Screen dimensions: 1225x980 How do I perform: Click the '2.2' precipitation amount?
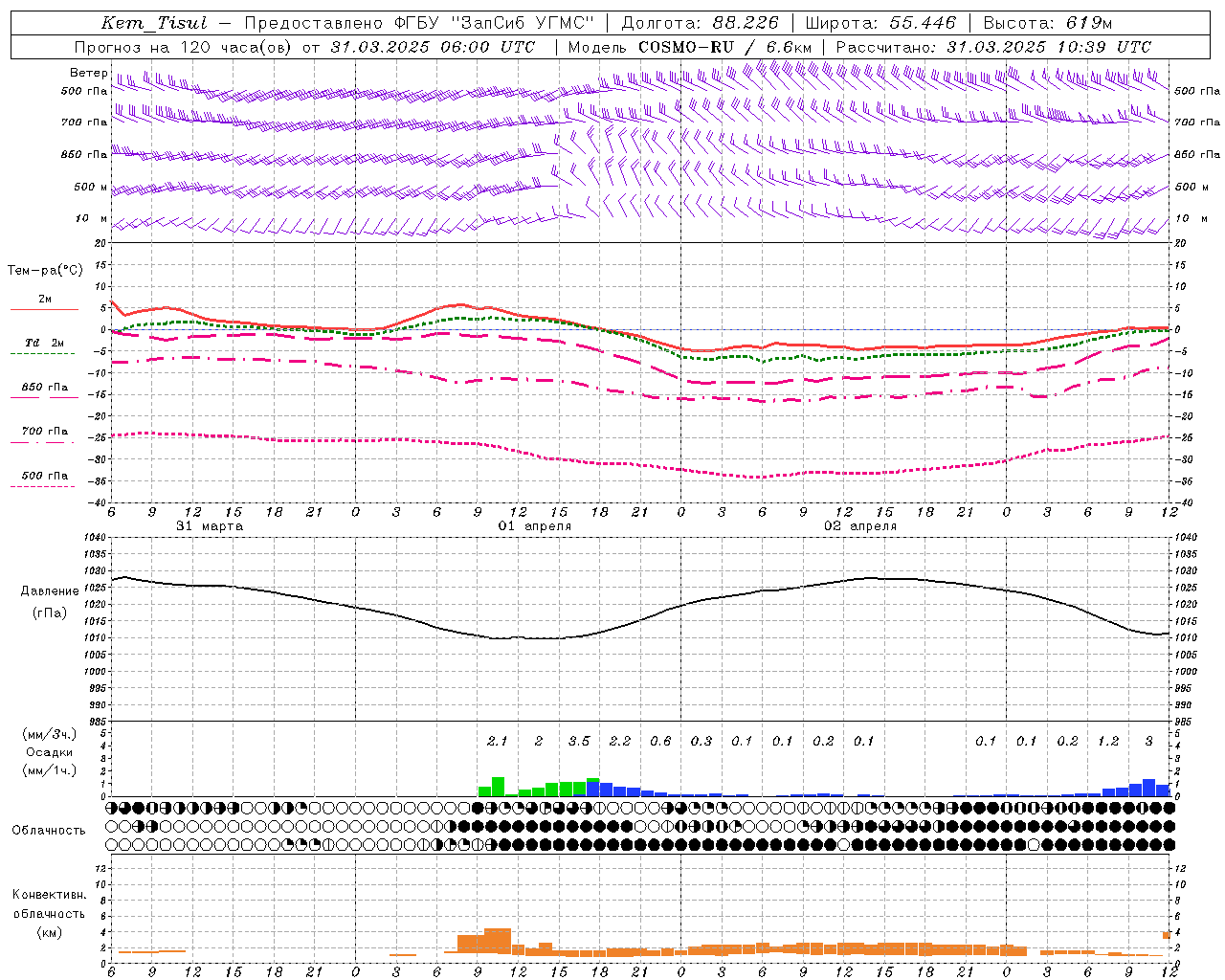620,741
